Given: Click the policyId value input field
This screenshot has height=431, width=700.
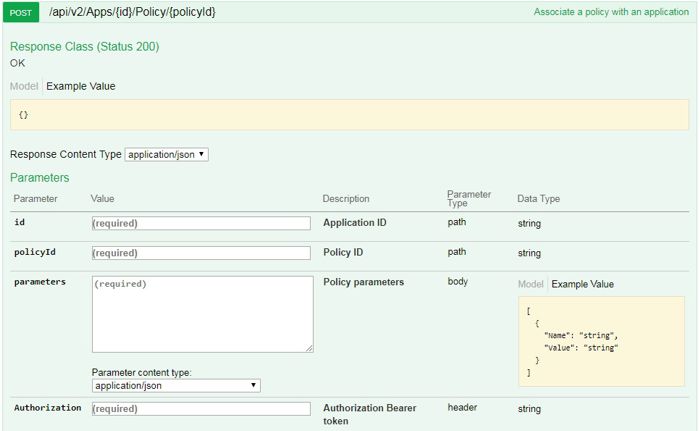Looking at the screenshot, I should point(201,253).
